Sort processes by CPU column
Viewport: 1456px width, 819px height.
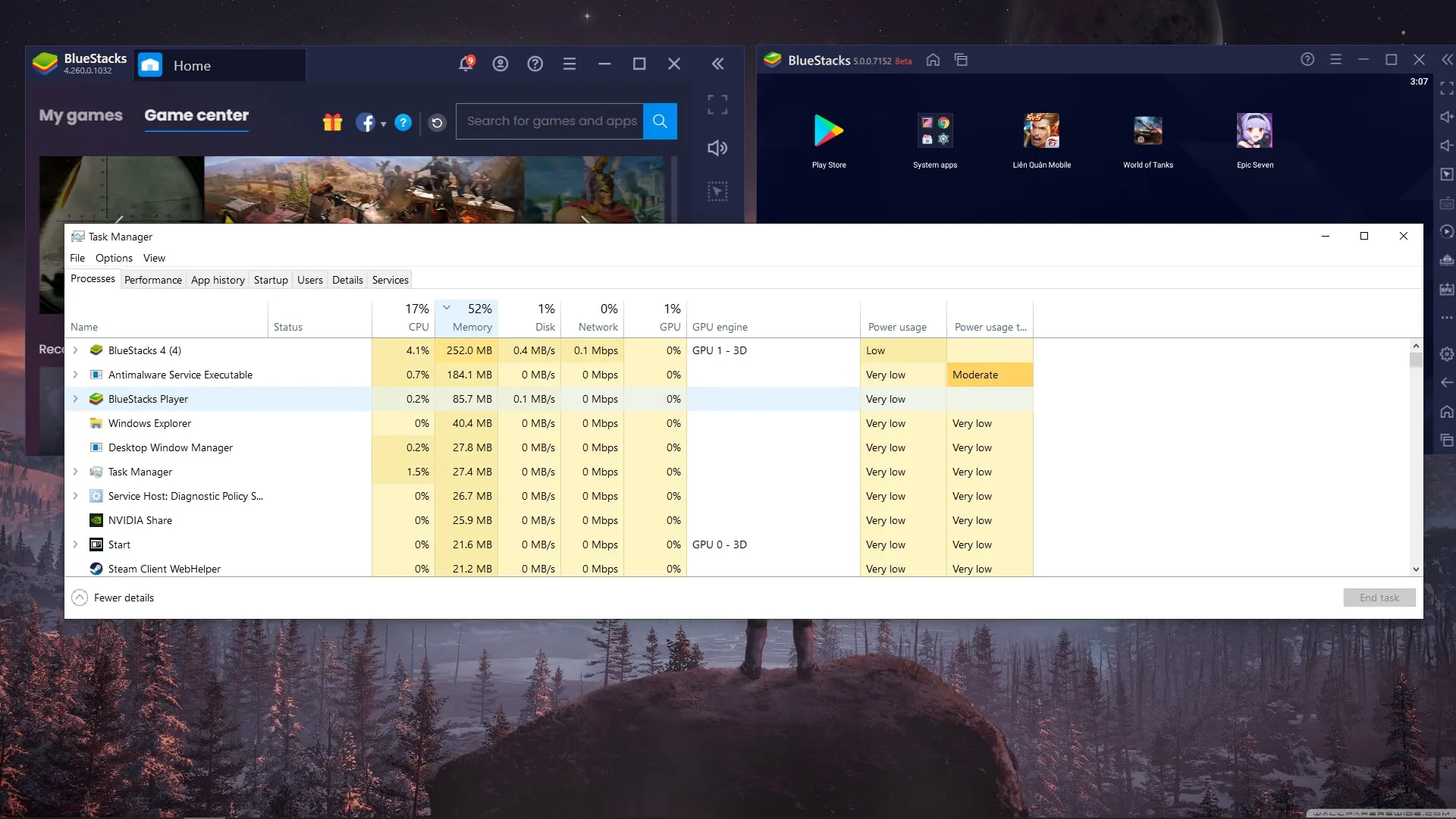(403, 318)
